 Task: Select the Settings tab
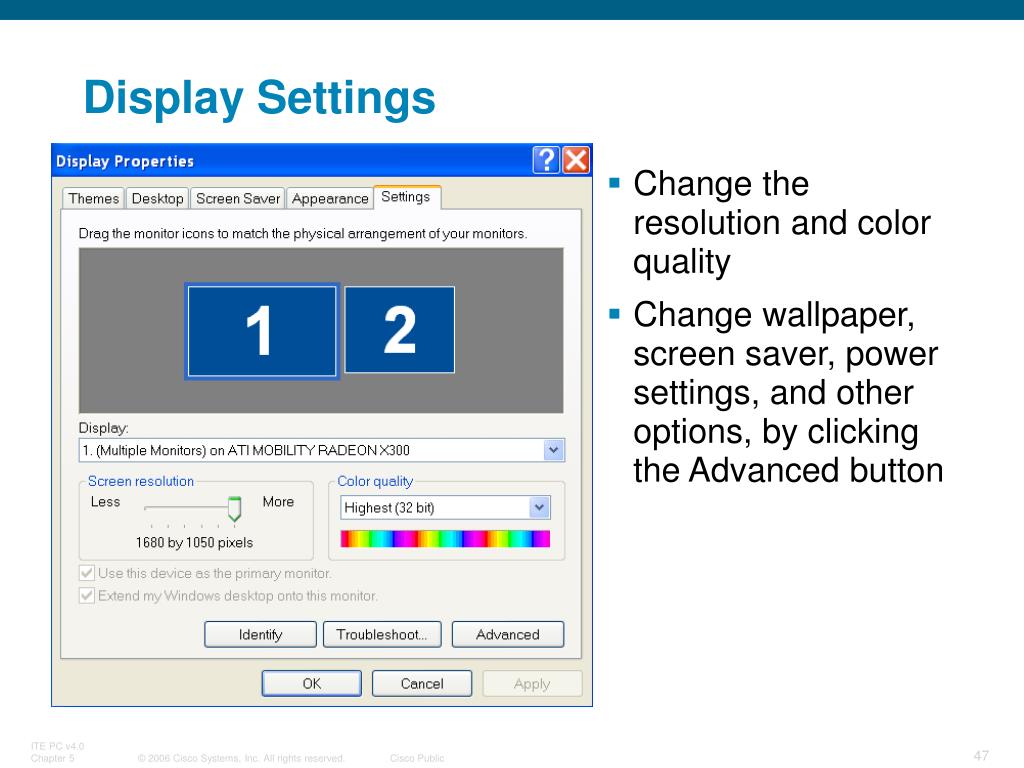click(406, 197)
